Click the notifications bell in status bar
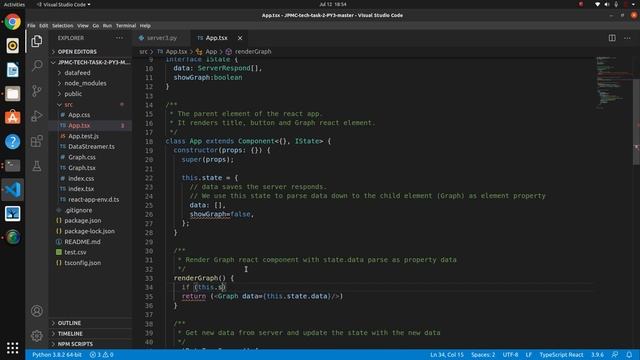640x360 pixels. coord(629,355)
